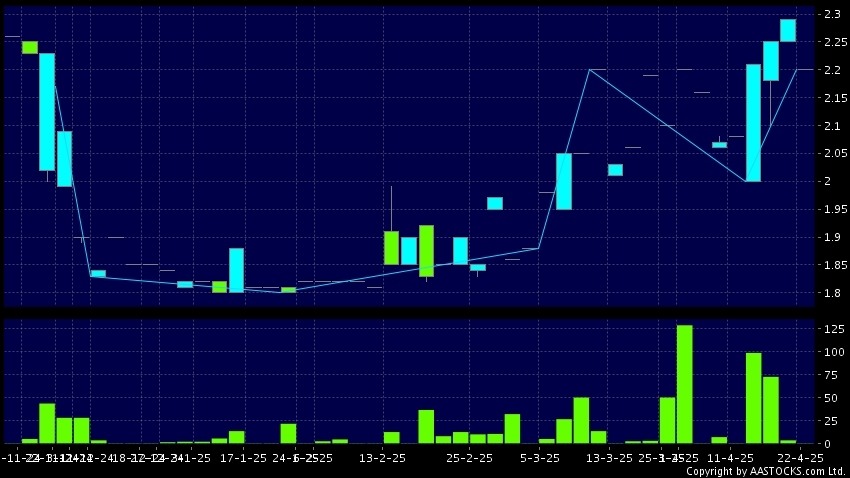Select the 1.85 price axis label

point(835,265)
